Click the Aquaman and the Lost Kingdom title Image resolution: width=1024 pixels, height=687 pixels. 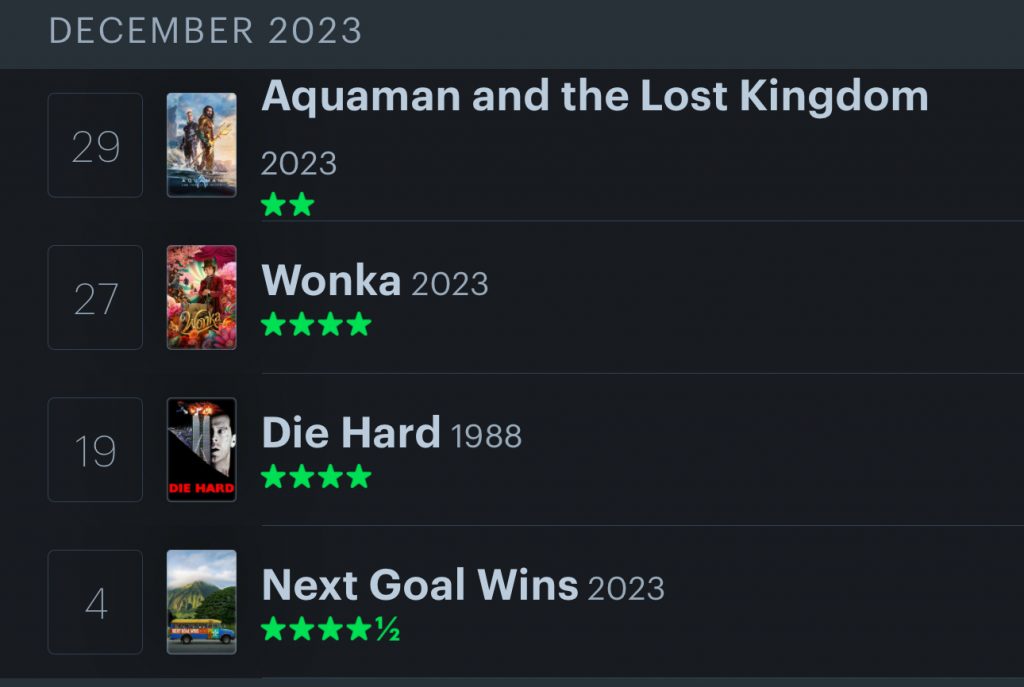pyautogui.click(x=594, y=97)
